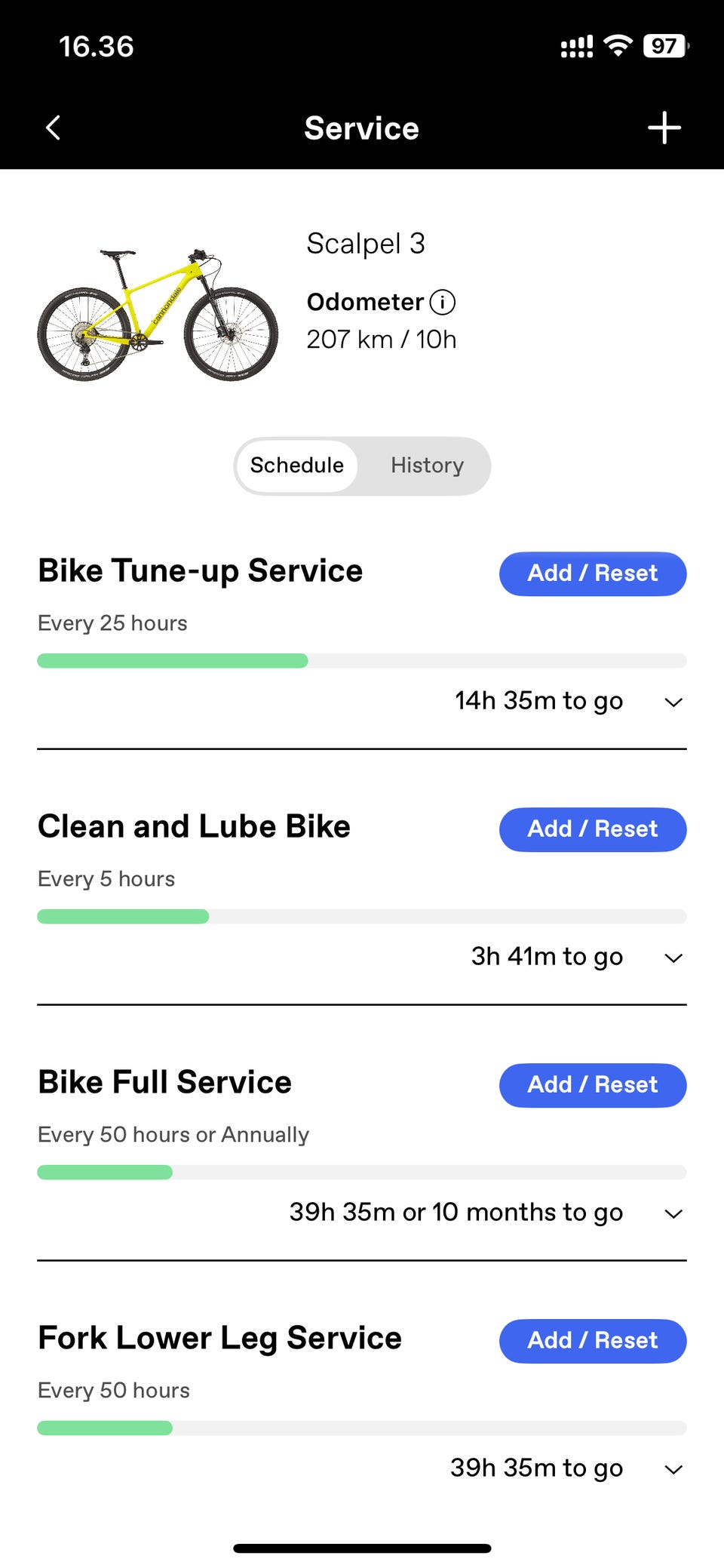
Task: Tap the battery indicator showing 97
Action: click(x=665, y=46)
